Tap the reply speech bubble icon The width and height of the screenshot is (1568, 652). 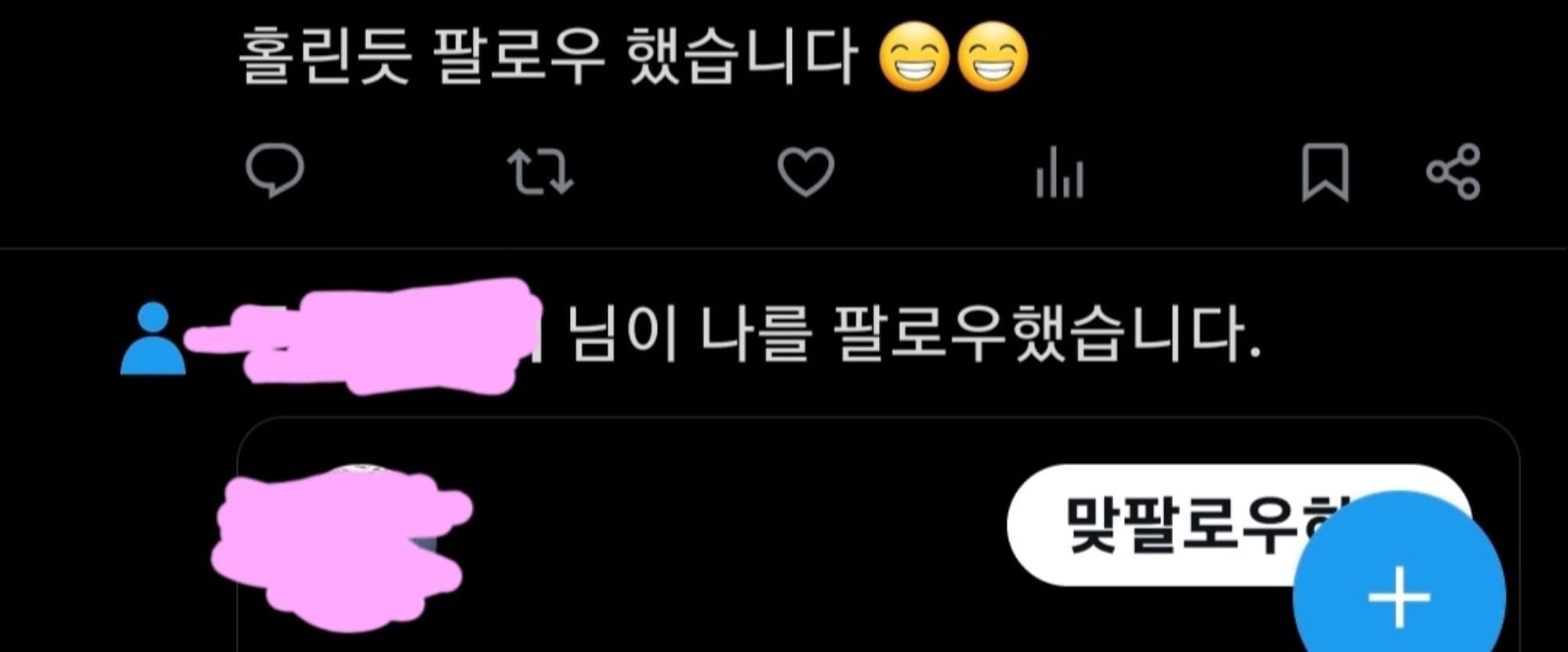[274, 170]
